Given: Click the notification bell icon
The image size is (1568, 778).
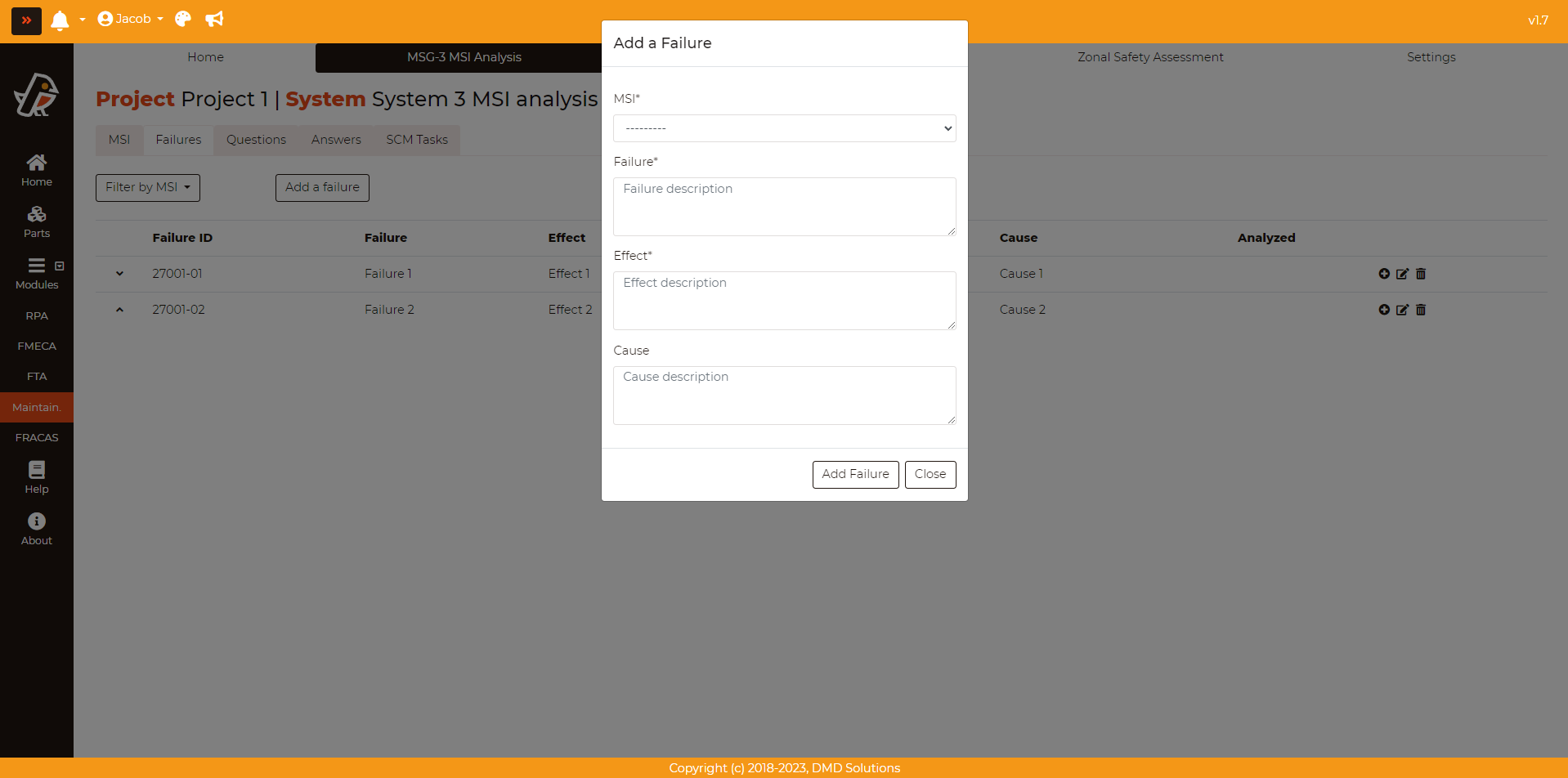Looking at the screenshot, I should click(60, 20).
